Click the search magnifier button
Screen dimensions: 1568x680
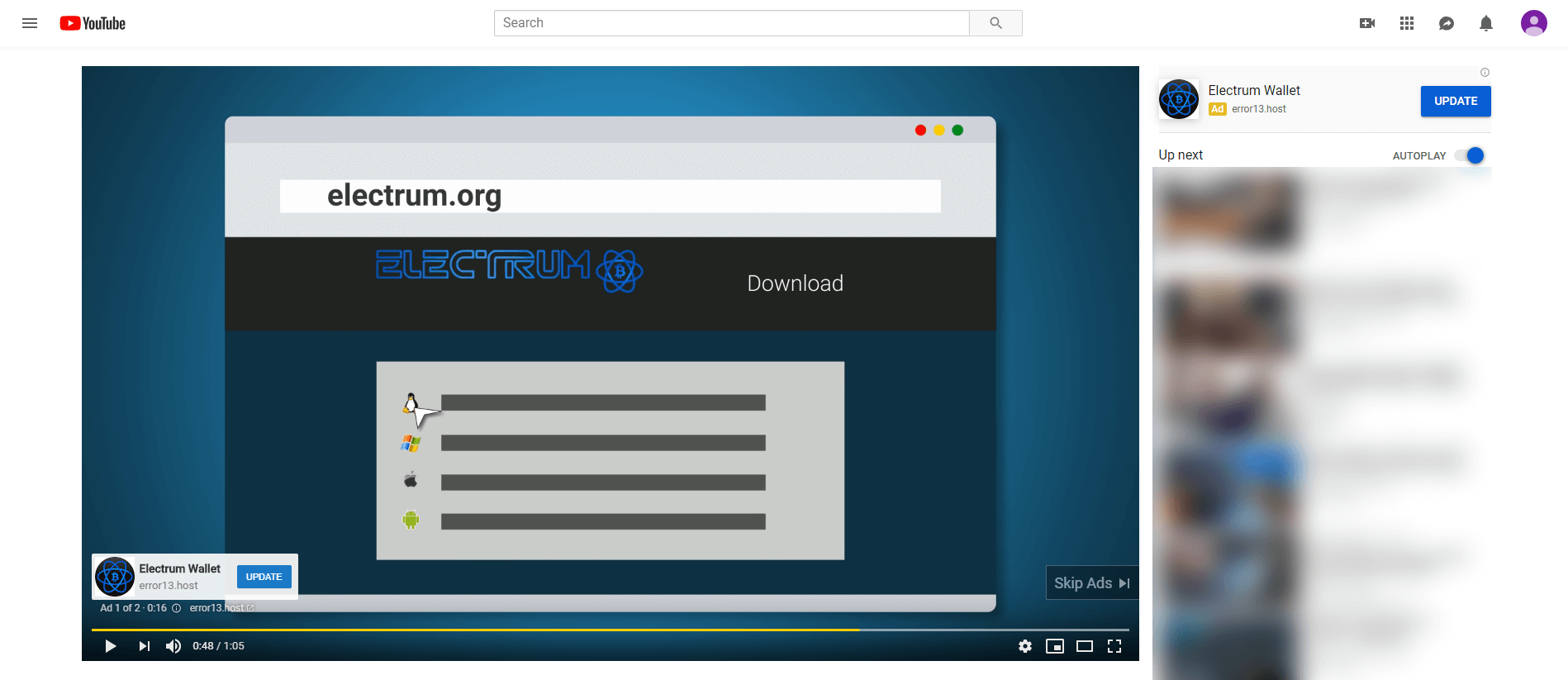coord(995,23)
